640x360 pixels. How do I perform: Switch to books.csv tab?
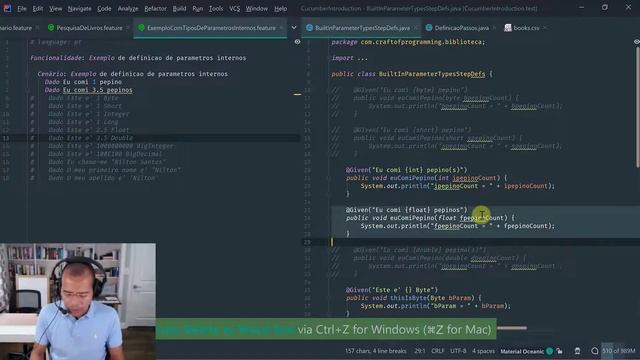point(526,28)
